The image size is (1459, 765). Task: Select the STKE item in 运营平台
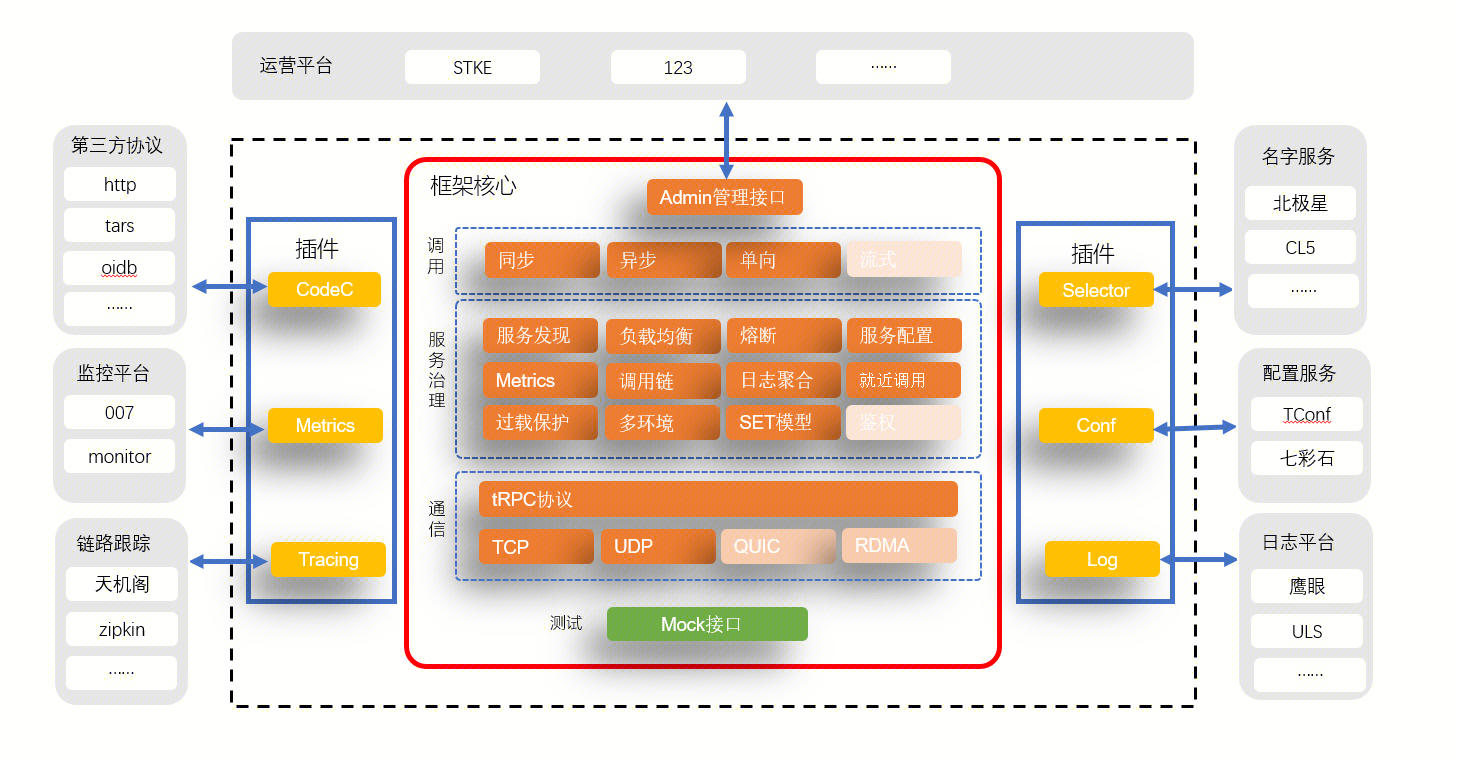click(x=472, y=68)
